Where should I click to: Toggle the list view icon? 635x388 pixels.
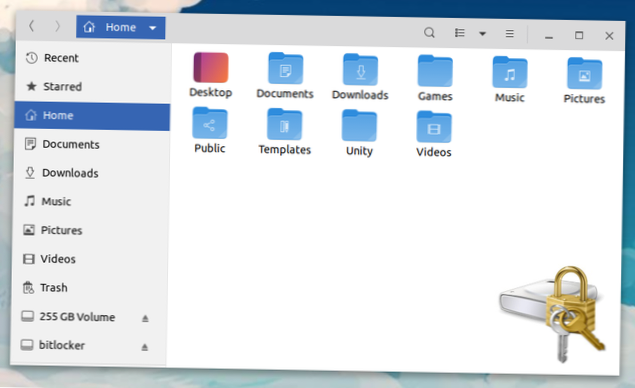pyautogui.click(x=460, y=33)
